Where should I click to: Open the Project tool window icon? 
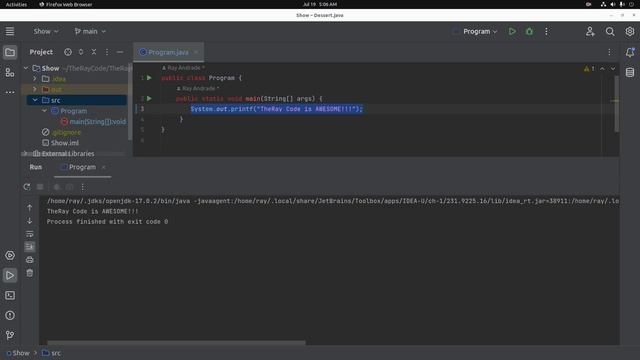(x=10, y=52)
